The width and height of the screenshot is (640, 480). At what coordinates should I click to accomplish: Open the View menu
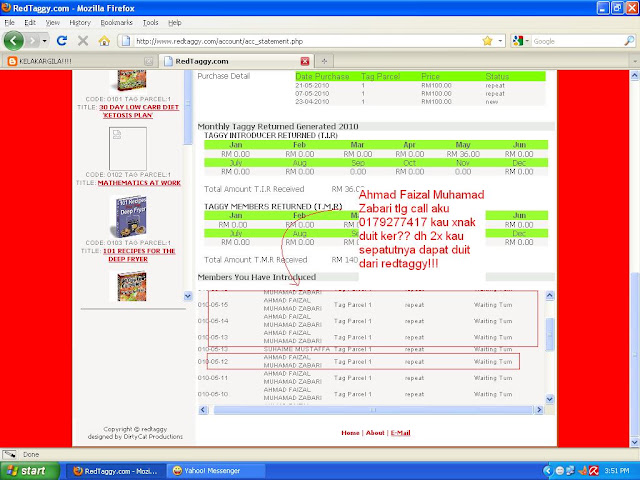(52, 22)
